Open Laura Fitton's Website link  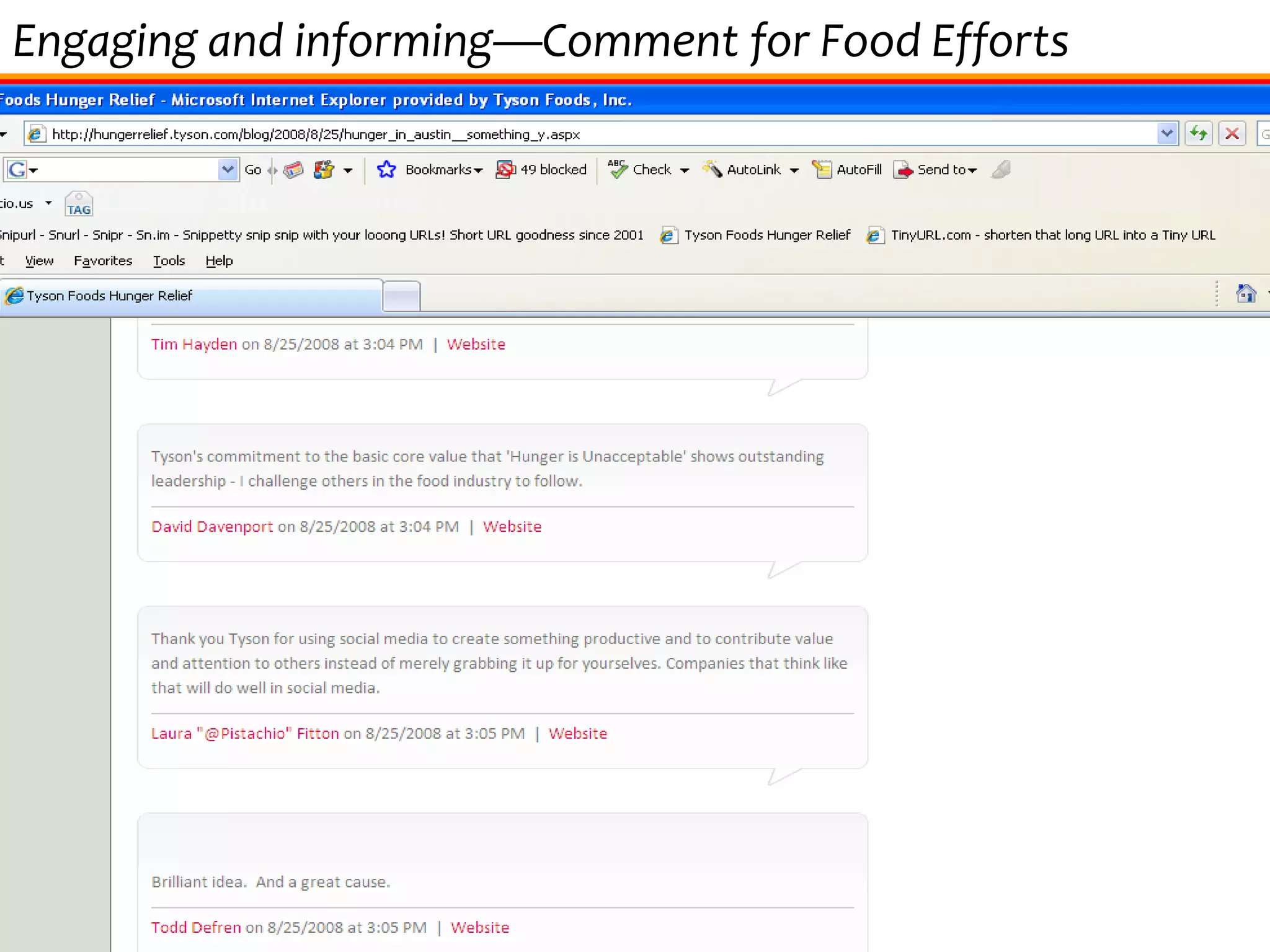point(578,733)
